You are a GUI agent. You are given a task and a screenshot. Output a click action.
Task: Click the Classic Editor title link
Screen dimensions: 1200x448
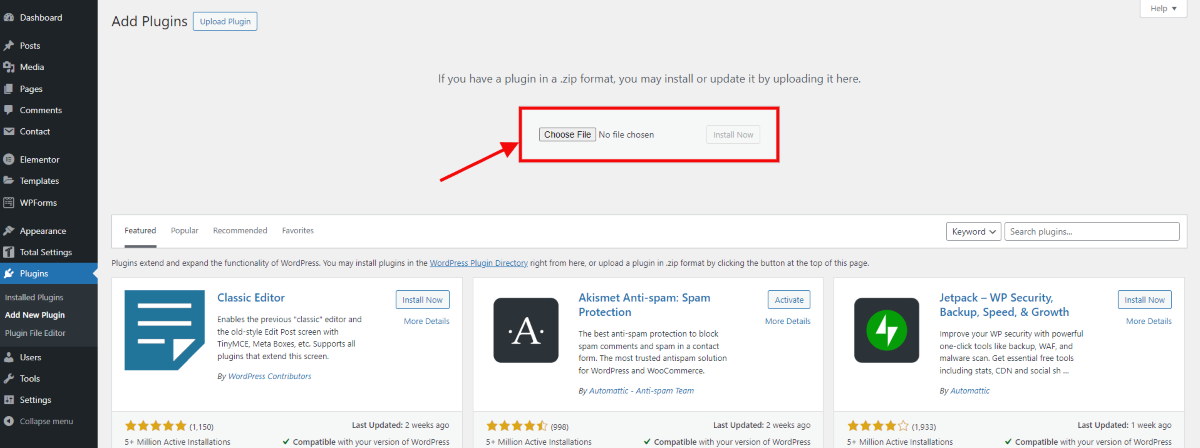(251, 298)
